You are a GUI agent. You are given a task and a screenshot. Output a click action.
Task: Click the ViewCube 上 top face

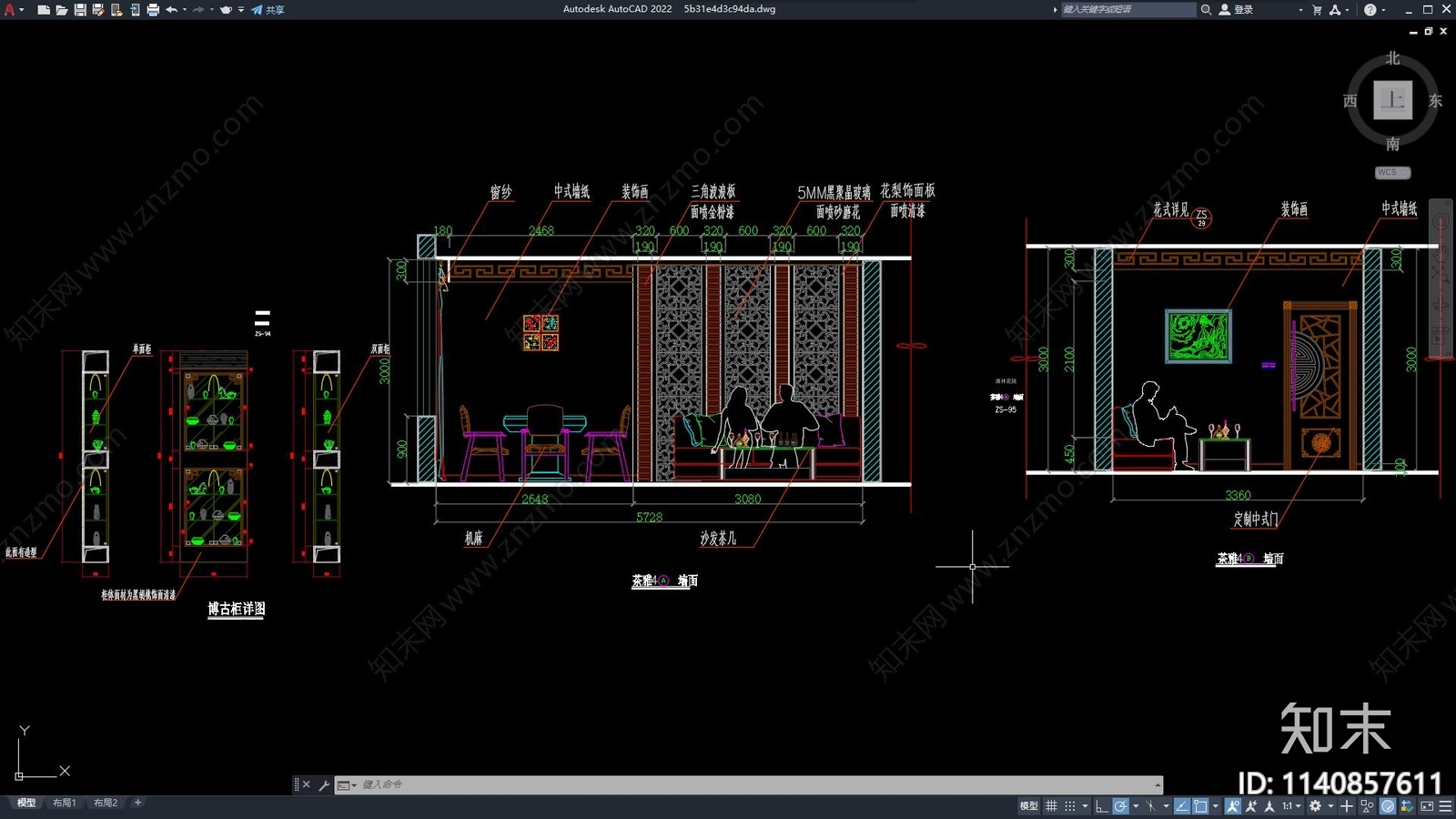(x=1392, y=100)
